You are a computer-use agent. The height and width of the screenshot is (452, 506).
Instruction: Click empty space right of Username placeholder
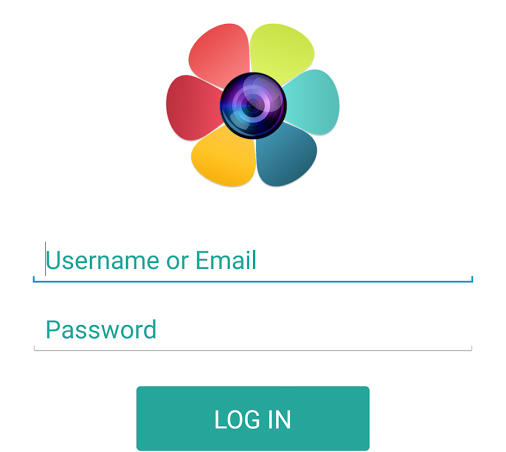[x=363, y=260]
